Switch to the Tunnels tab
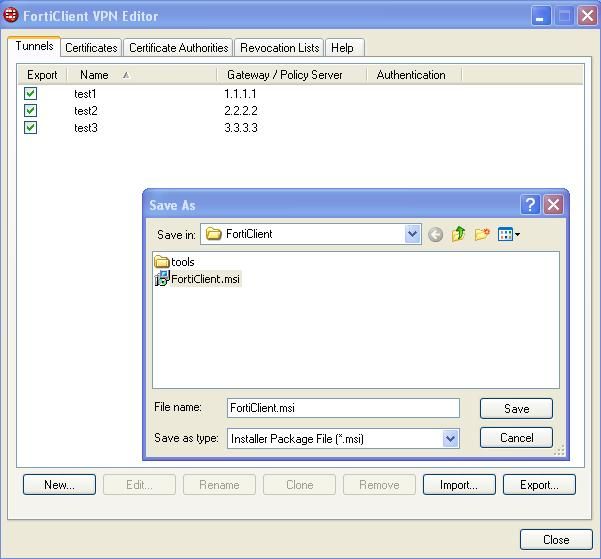The width and height of the screenshot is (601, 559). pos(34,46)
